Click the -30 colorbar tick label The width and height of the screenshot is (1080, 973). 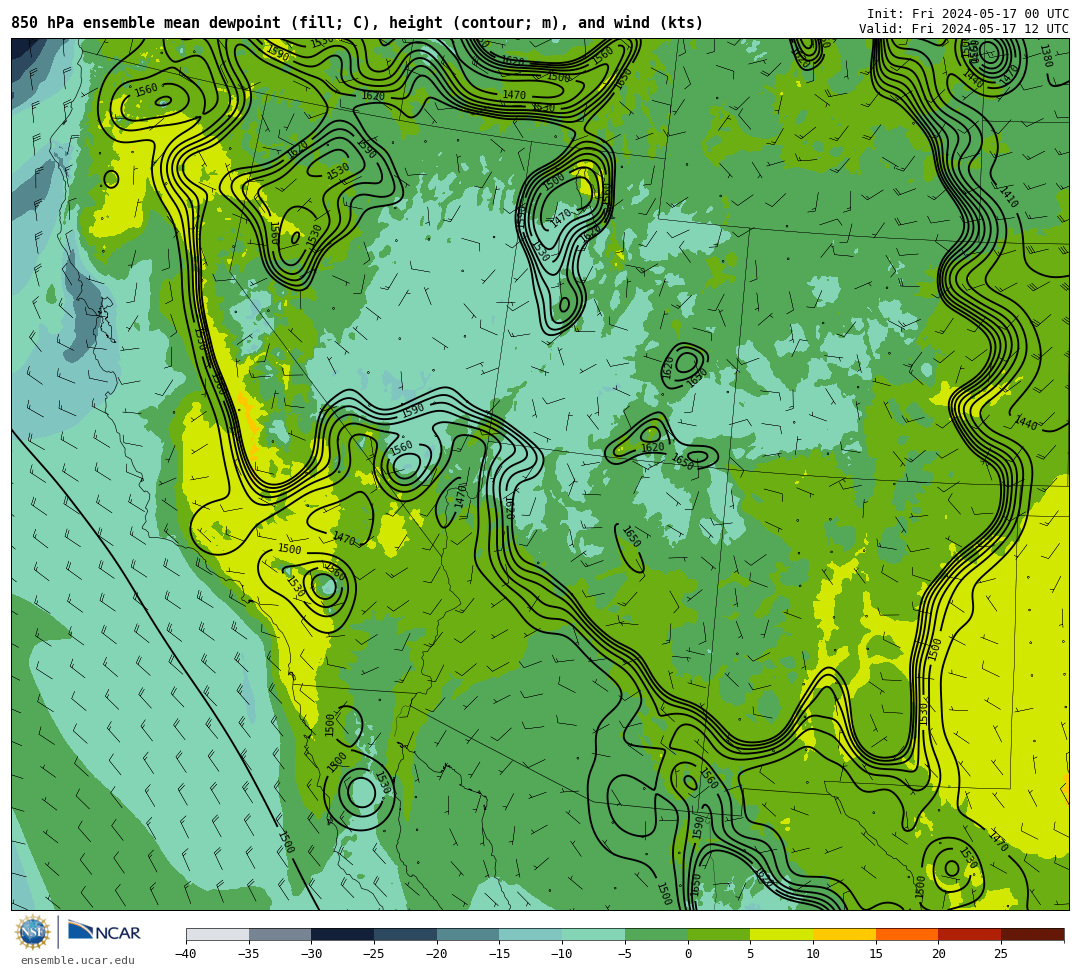(311, 954)
